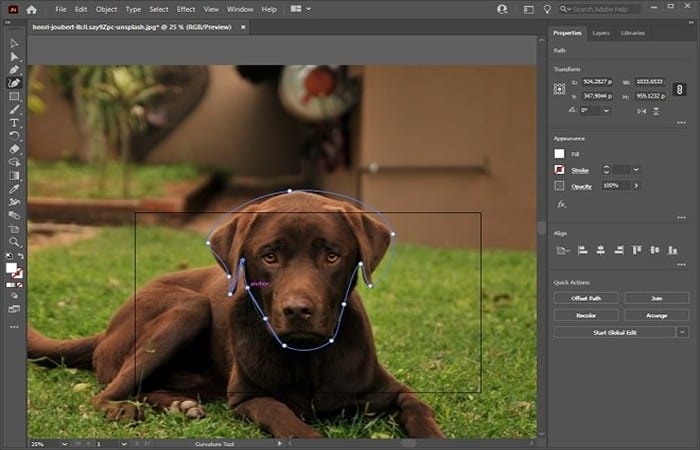Screen dimensions: 700x450
Task: Open the Window menu
Action: [x=240, y=9]
